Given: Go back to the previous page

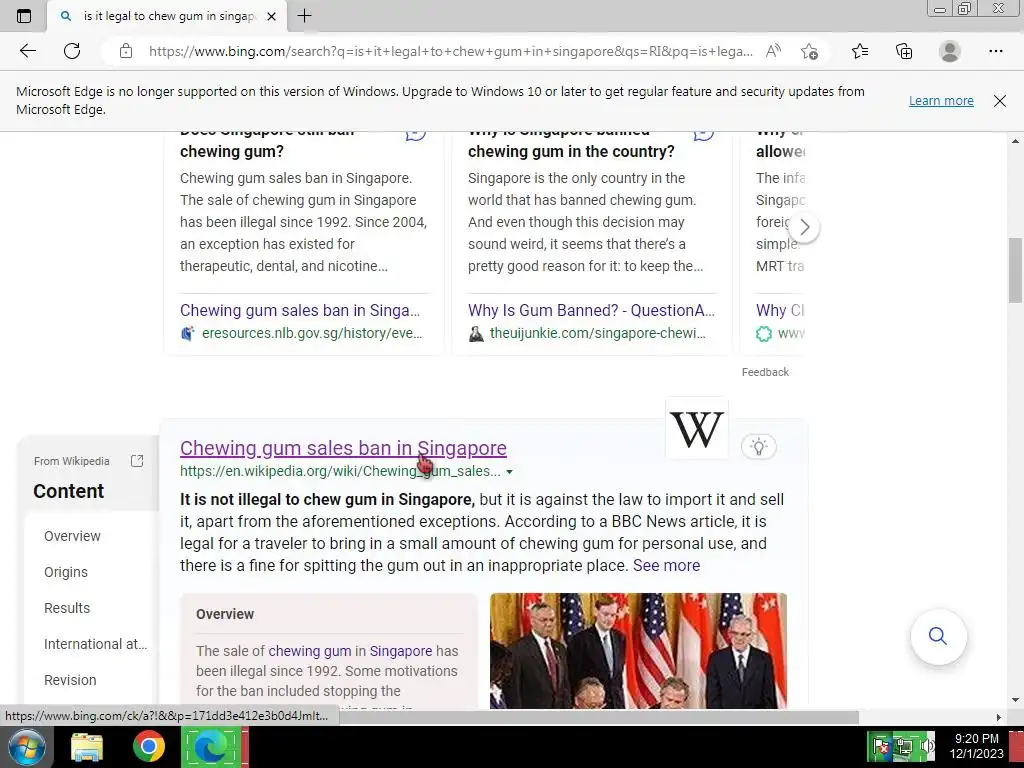Looking at the screenshot, I should click(27, 51).
